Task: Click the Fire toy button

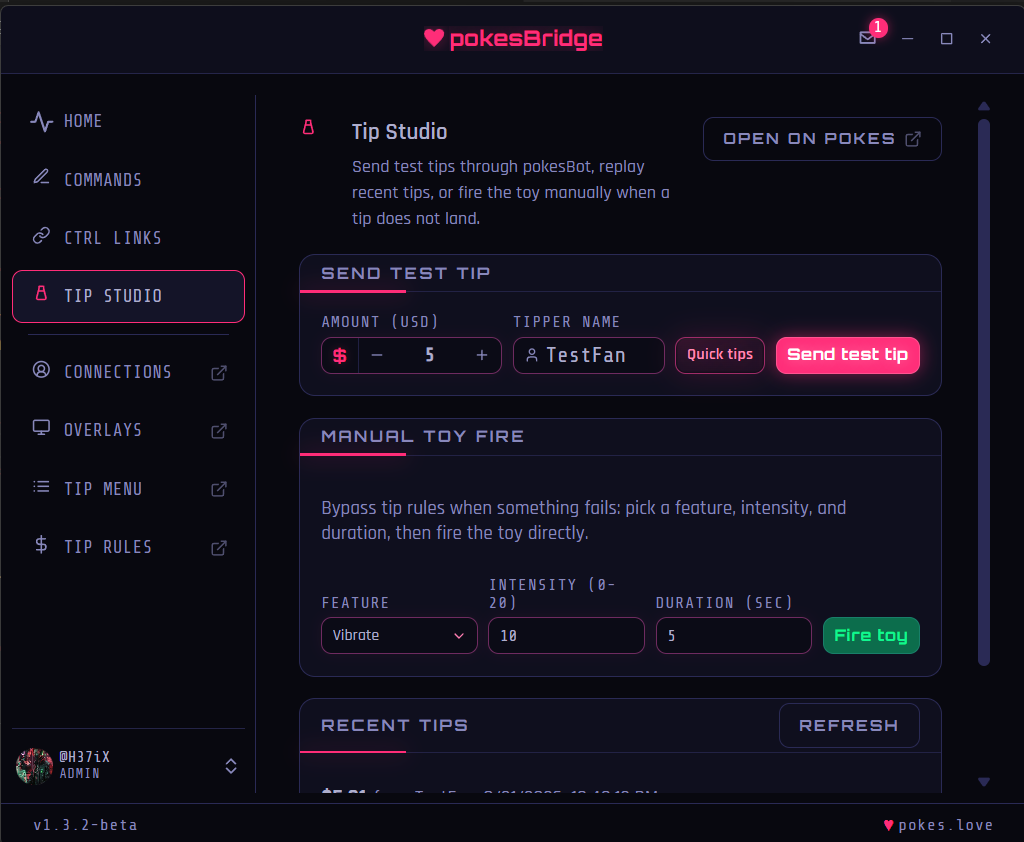Action: click(x=871, y=636)
